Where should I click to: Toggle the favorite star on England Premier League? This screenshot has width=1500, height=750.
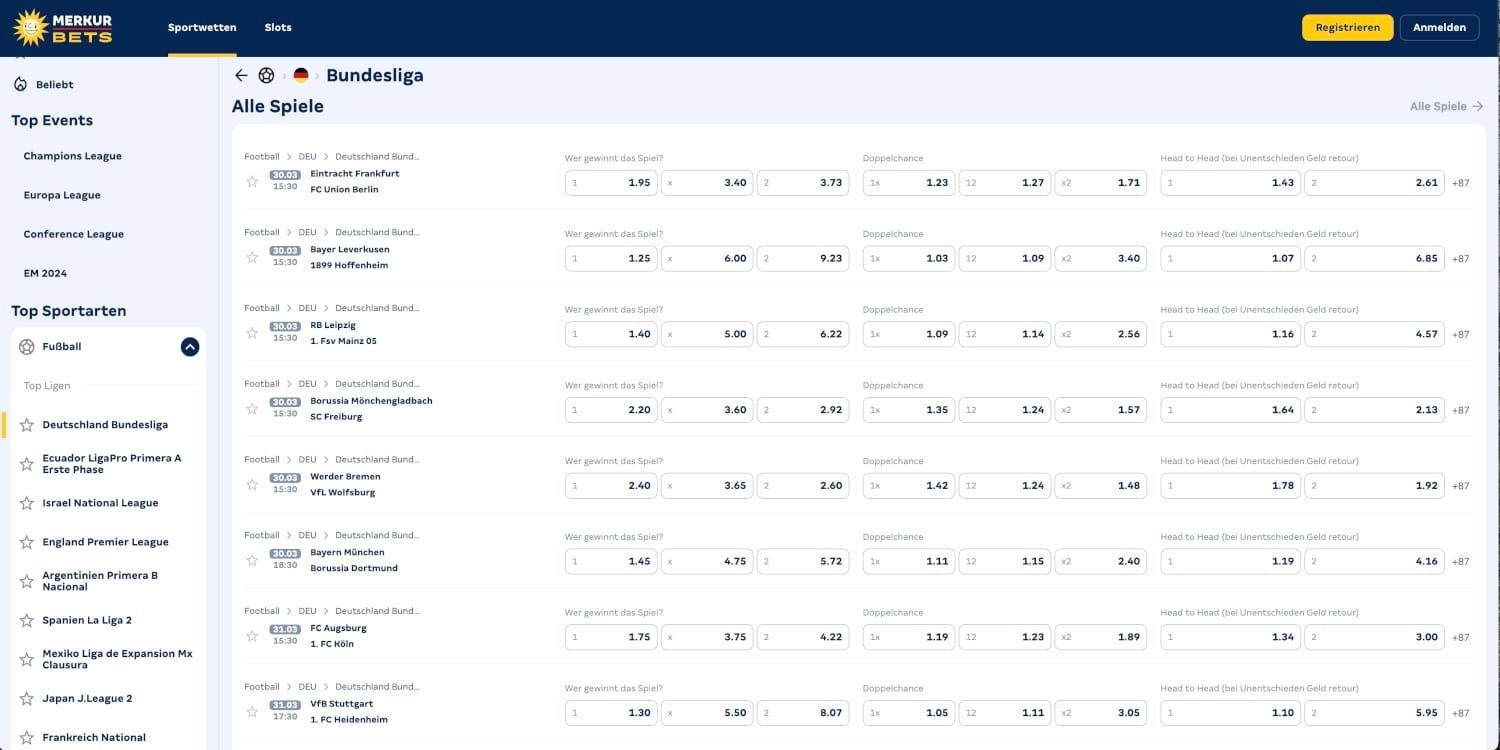click(x=27, y=541)
